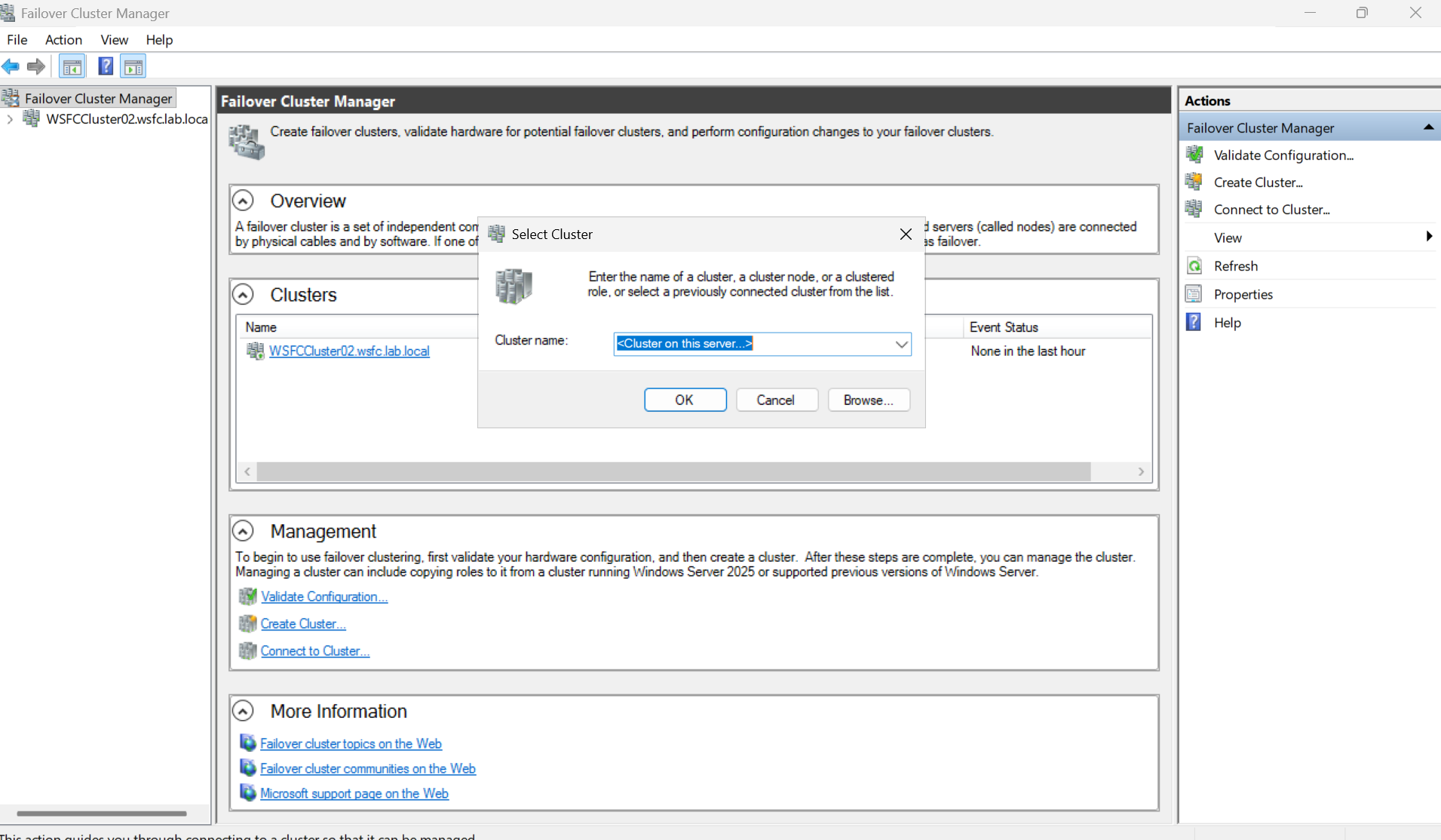Click OK in the Select Cluster dialog

[x=685, y=400]
